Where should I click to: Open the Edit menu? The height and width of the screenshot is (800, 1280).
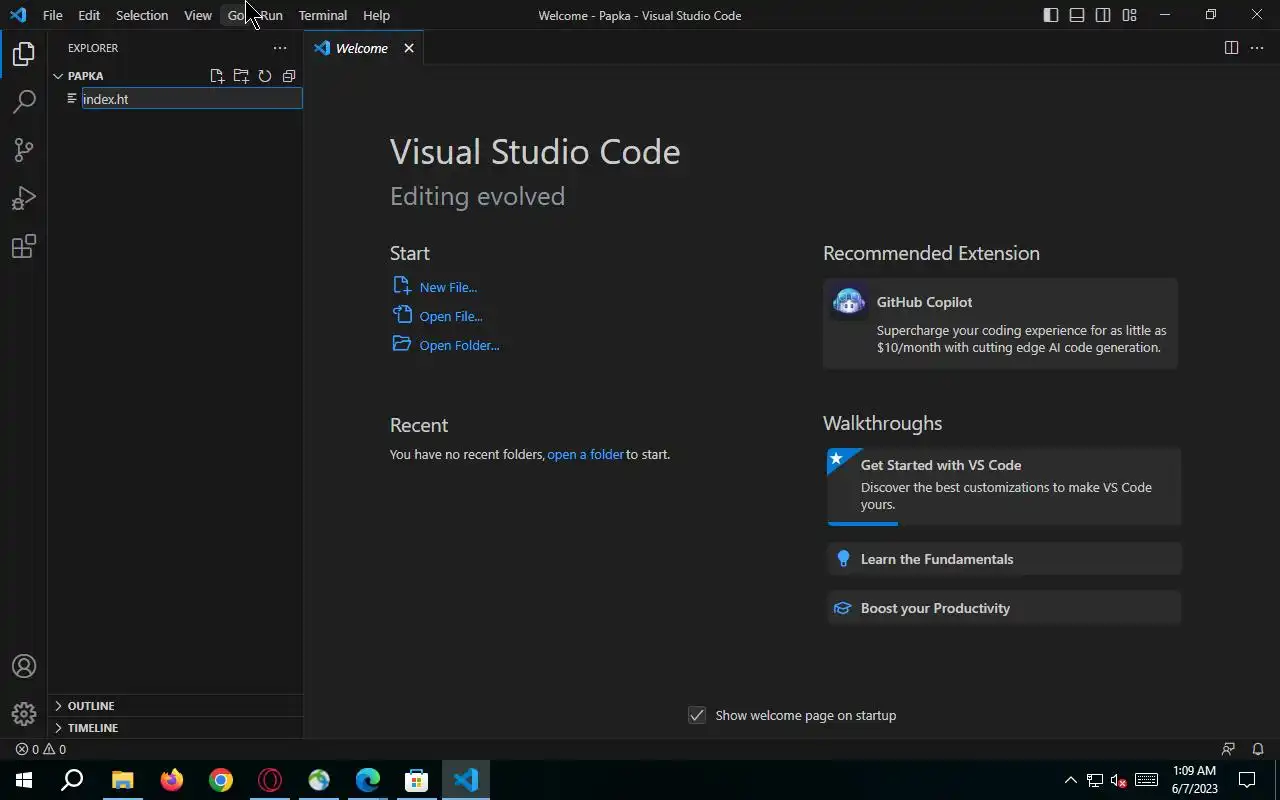tap(89, 15)
